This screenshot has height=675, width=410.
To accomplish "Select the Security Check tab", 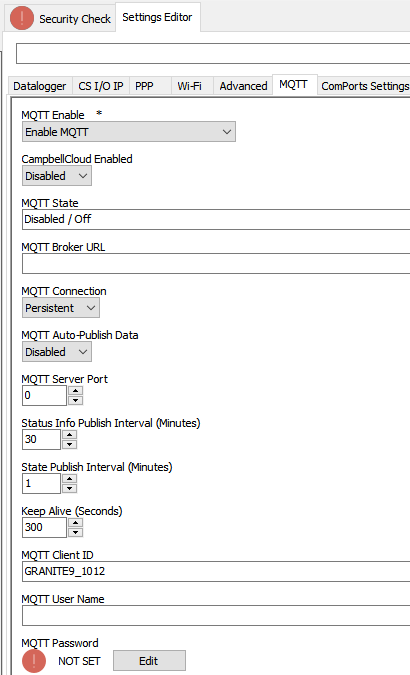I will click(60, 19).
